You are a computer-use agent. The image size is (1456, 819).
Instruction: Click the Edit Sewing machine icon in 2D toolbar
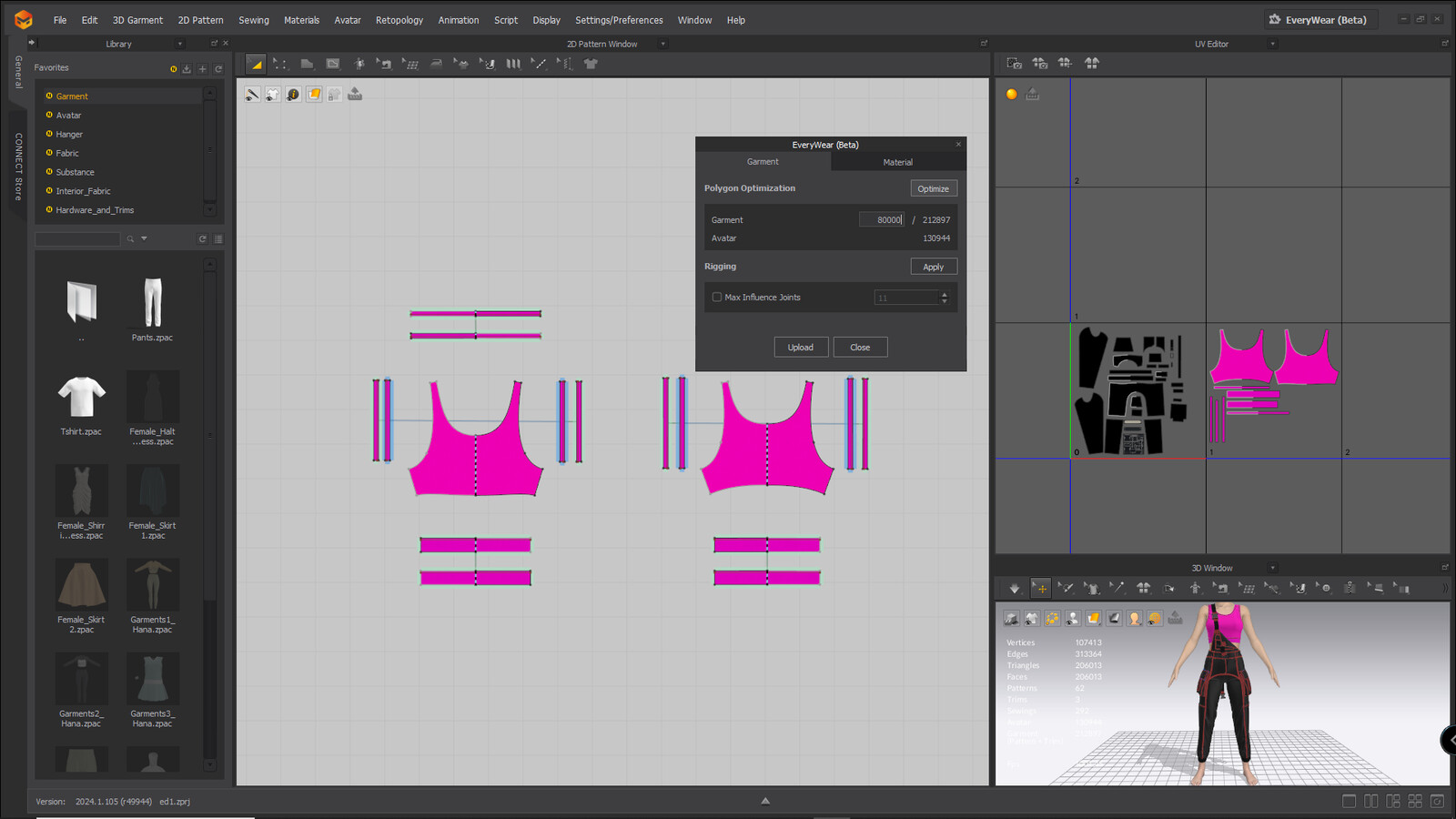[384, 64]
